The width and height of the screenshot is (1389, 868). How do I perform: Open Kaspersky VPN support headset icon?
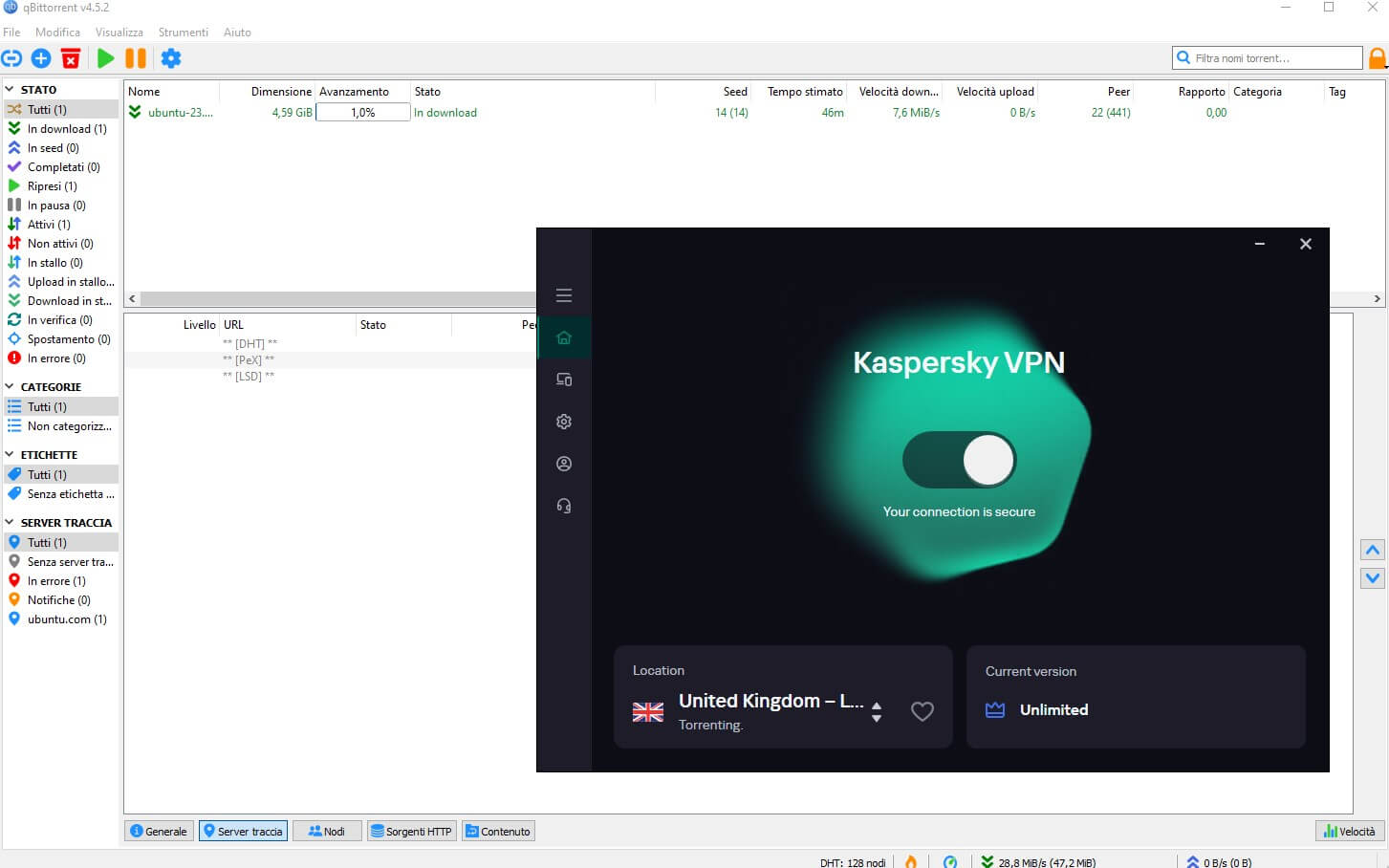click(564, 506)
